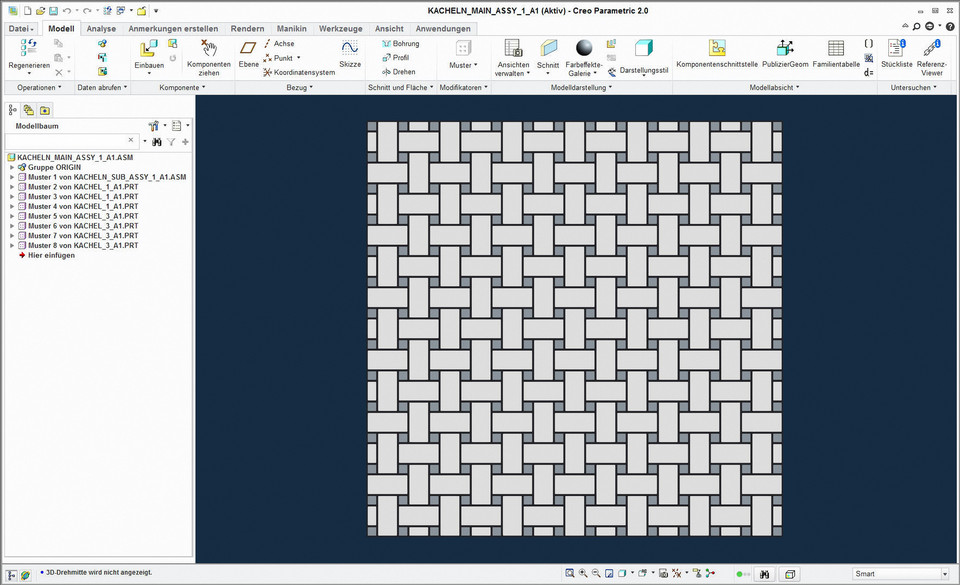Viewport: 960px width, 585px height.
Task: Select Muster 5 von KACHEL_3_A1.PRT
Action: click(x=82, y=216)
